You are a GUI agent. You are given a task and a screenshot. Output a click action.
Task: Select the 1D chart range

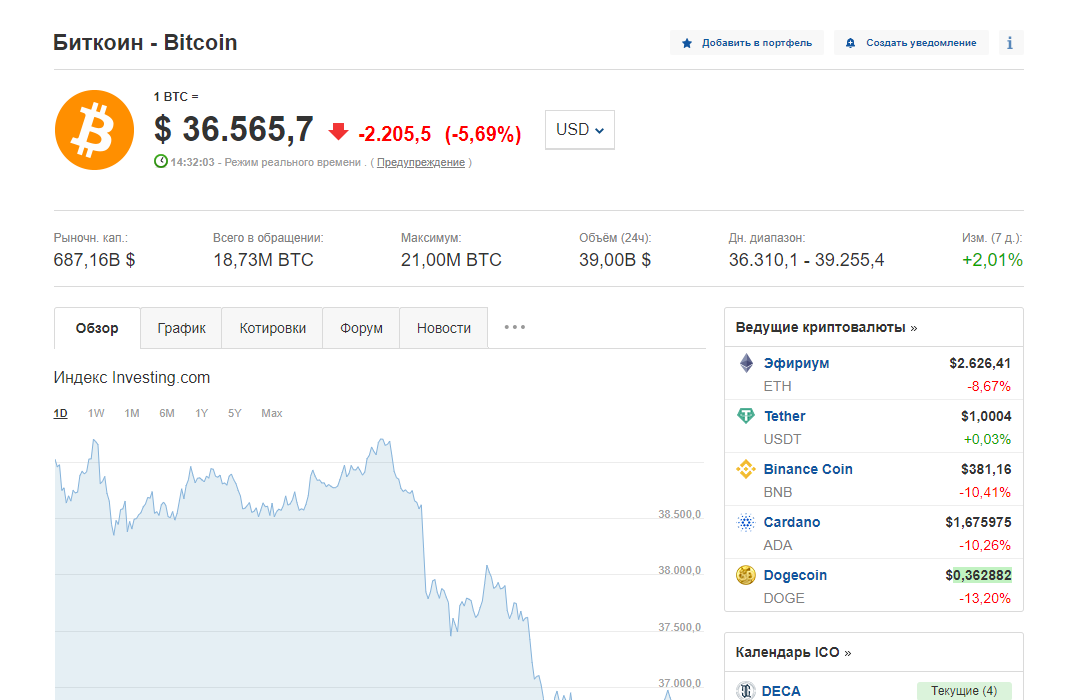coord(60,413)
